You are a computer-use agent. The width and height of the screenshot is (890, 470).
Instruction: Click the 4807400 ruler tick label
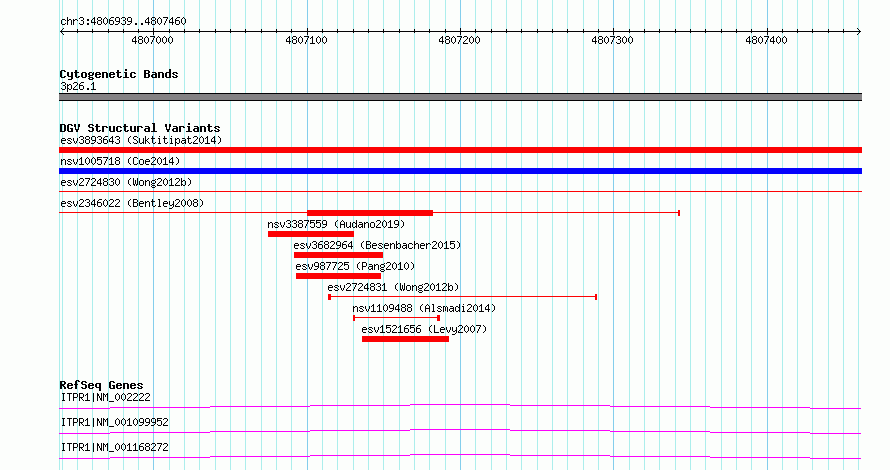766,40
